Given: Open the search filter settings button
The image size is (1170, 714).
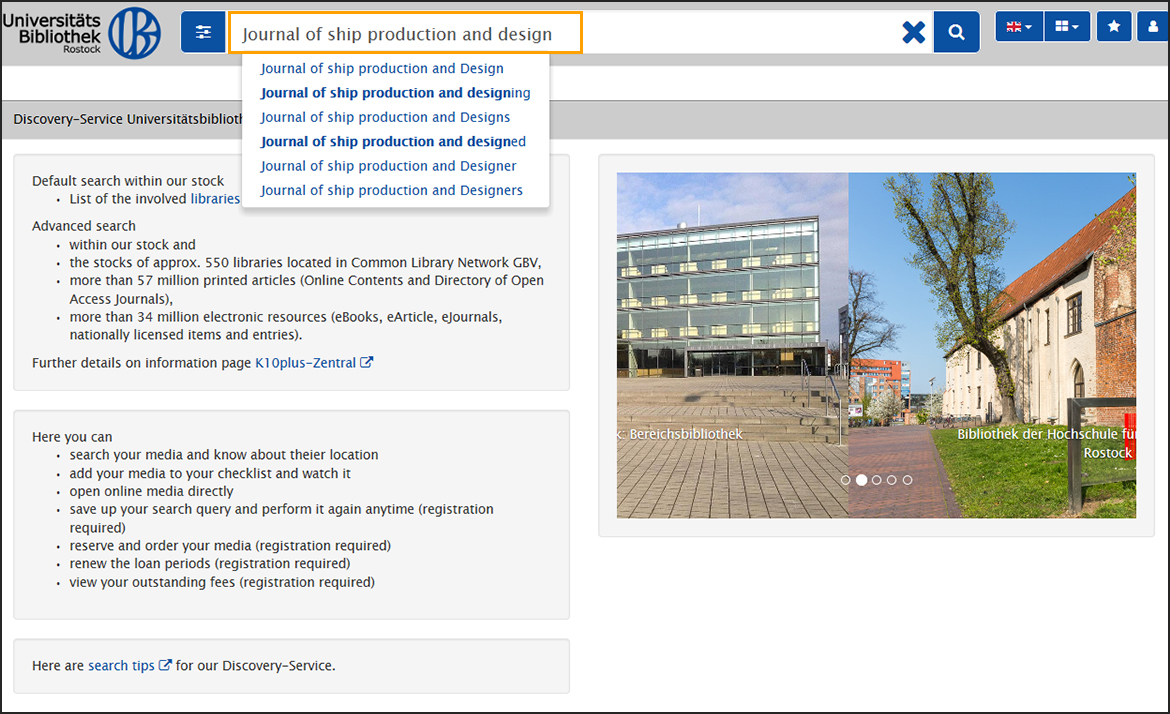Looking at the screenshot, I should pos(203,33).
